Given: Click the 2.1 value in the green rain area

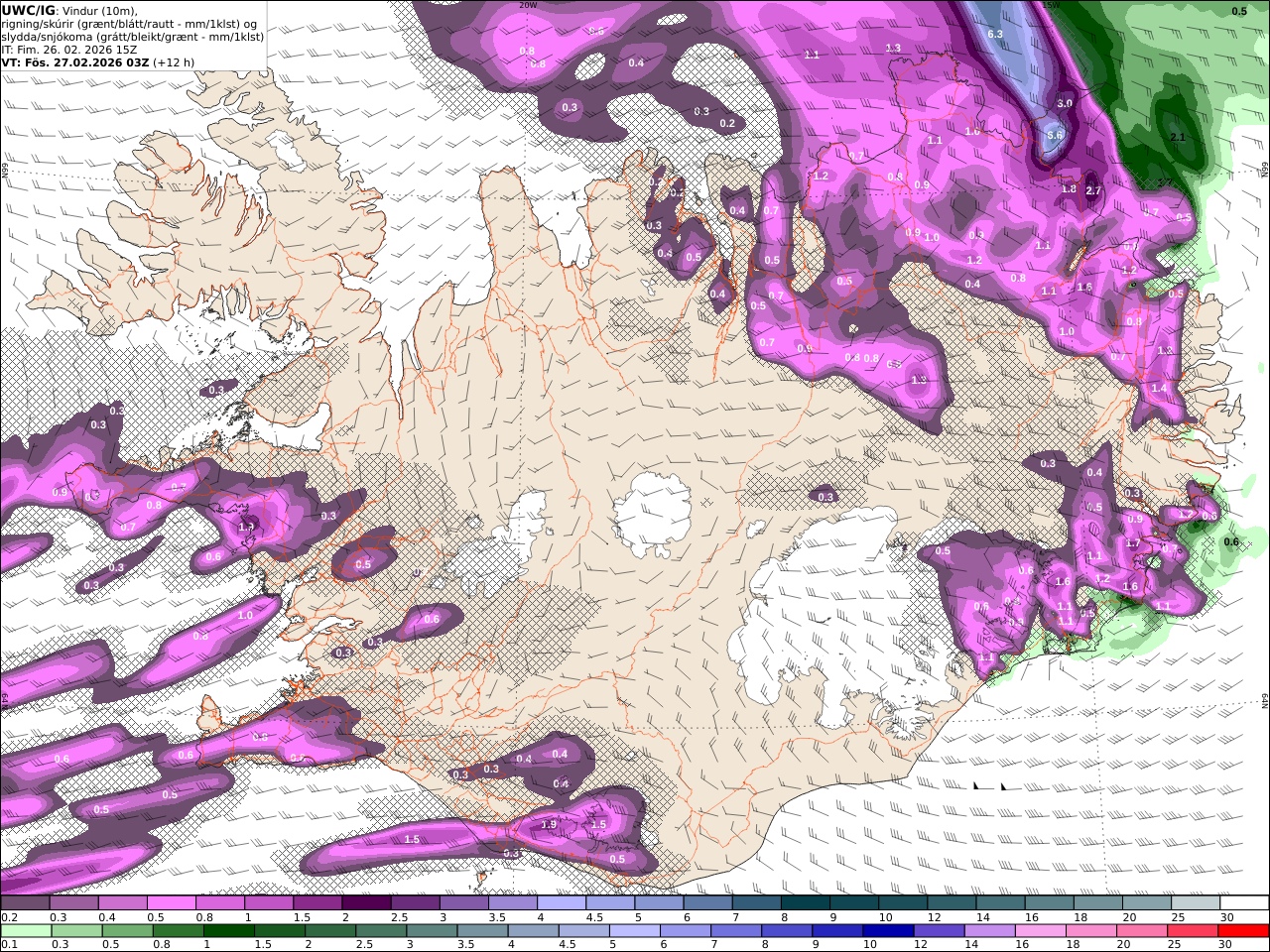Looking at the screenshot, I should click(1178, 137).
